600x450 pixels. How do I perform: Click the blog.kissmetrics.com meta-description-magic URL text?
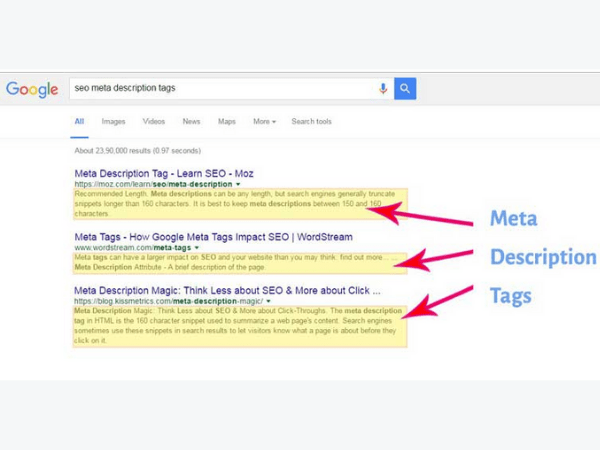pyautogui.click(x=168, y=301)
